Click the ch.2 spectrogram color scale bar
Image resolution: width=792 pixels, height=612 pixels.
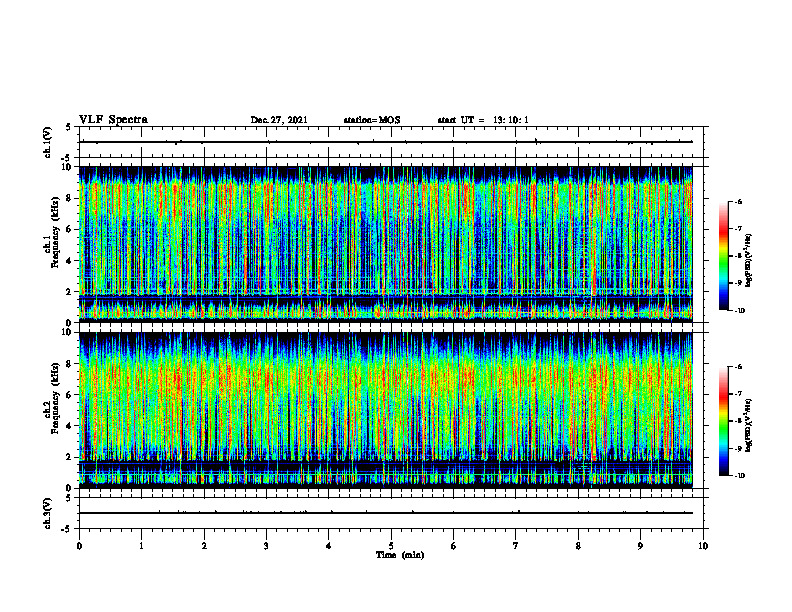[x=723, y=421]
